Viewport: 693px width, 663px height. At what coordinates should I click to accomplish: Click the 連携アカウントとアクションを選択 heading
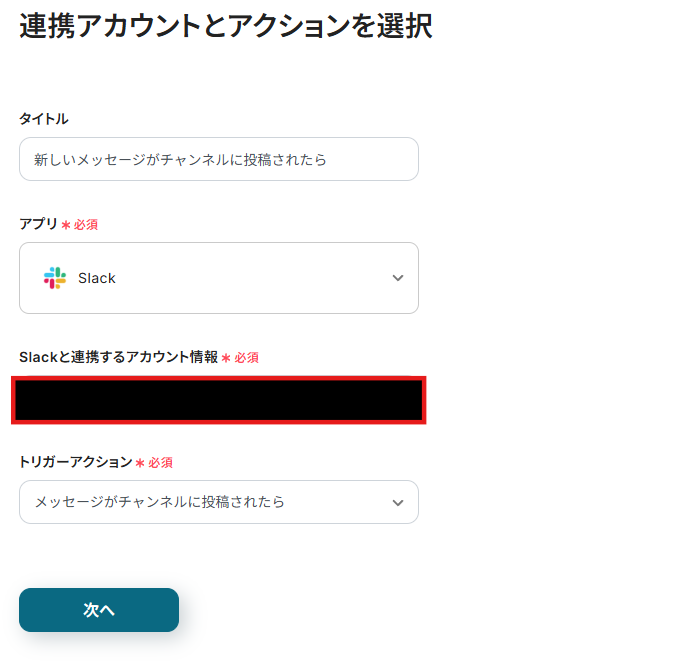(x=226, y=26)
